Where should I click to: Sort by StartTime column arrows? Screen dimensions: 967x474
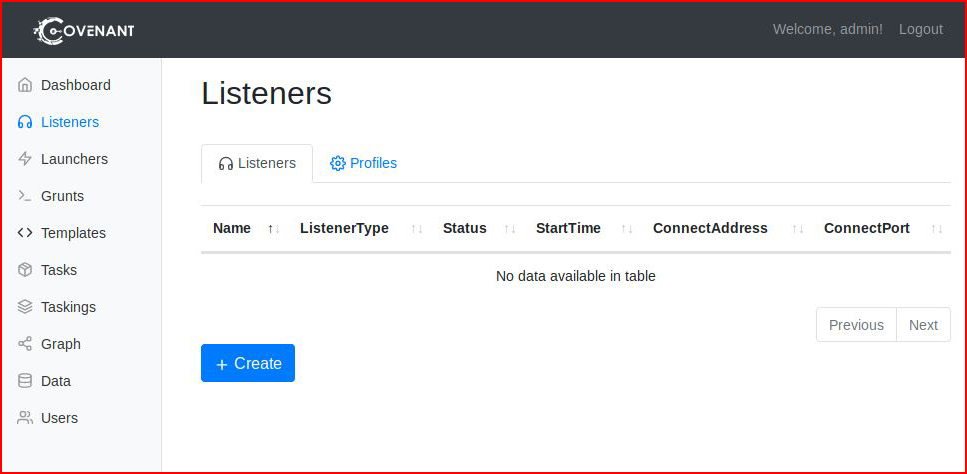(x=627, y=229)
